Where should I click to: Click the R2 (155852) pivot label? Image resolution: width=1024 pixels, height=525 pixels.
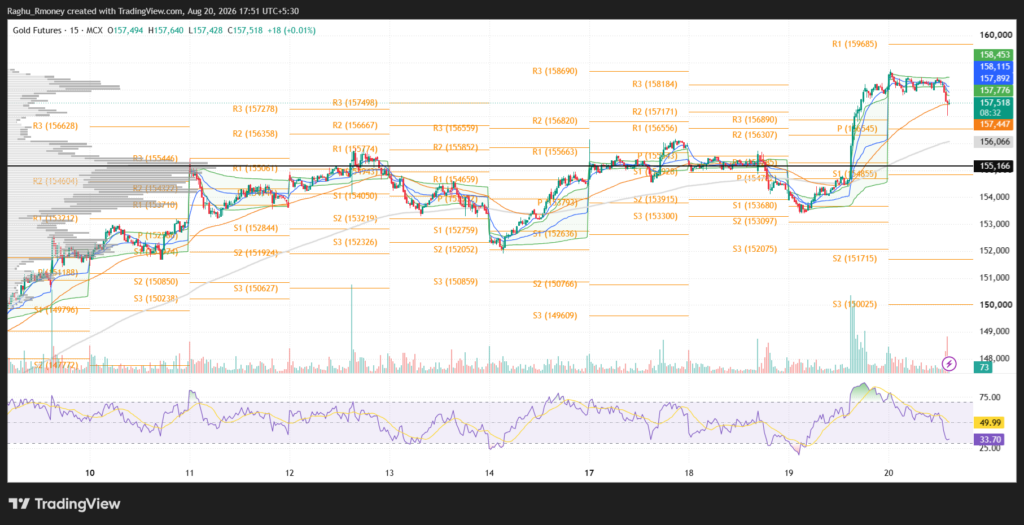456,148
